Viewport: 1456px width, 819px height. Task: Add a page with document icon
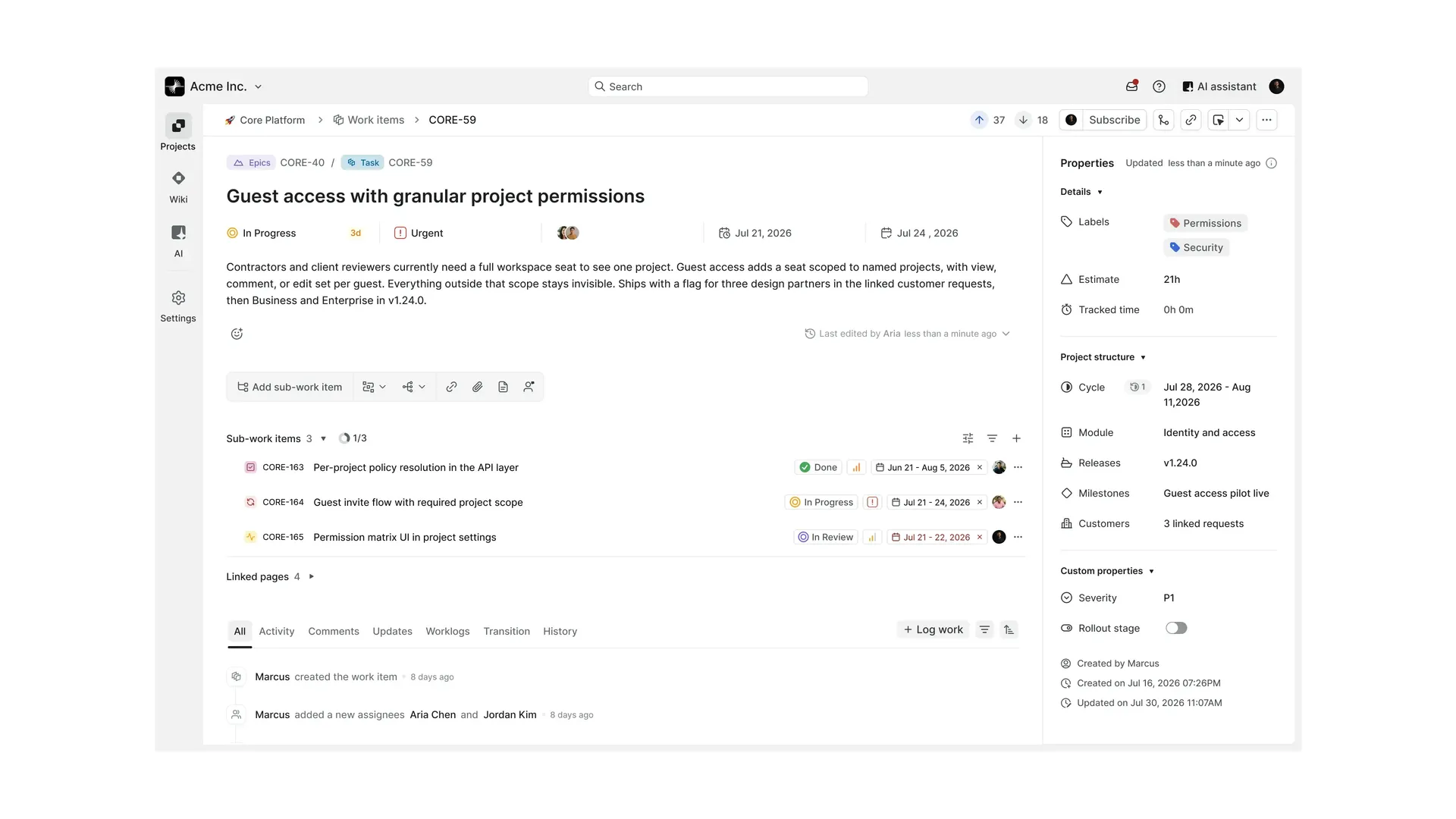503,387
